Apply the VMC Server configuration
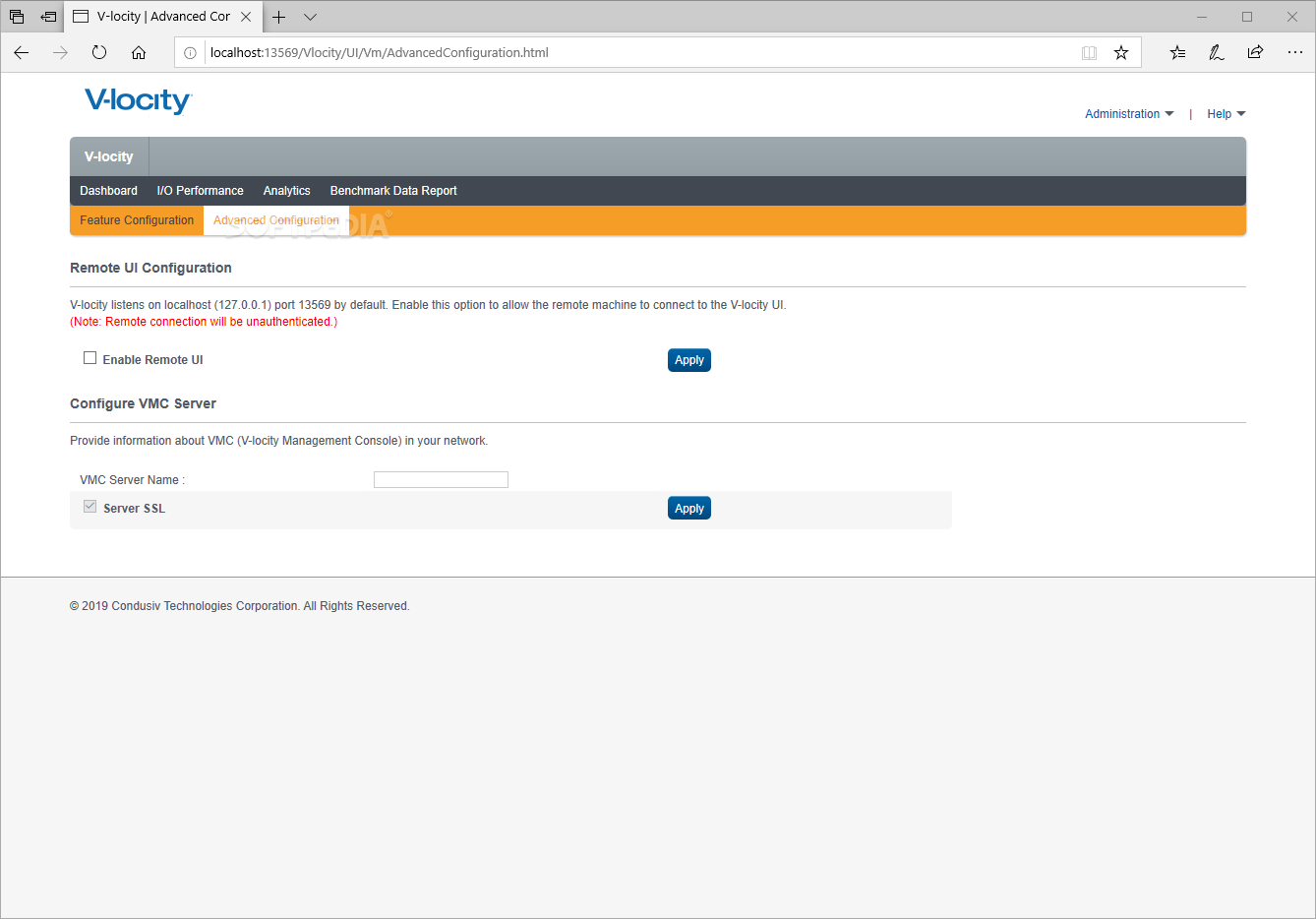 tap(689, 509)
